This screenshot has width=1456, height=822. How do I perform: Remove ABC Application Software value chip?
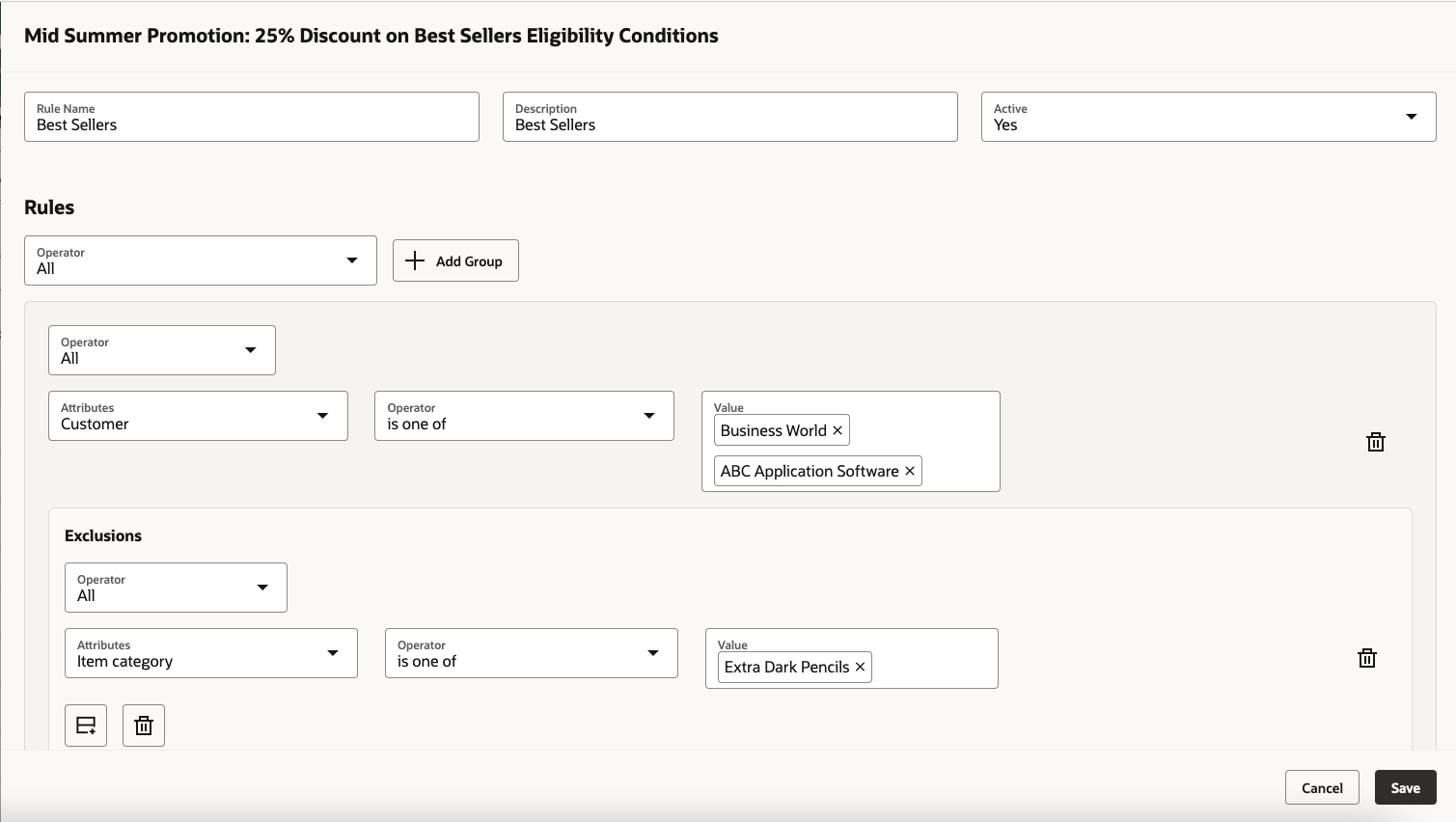909,471
